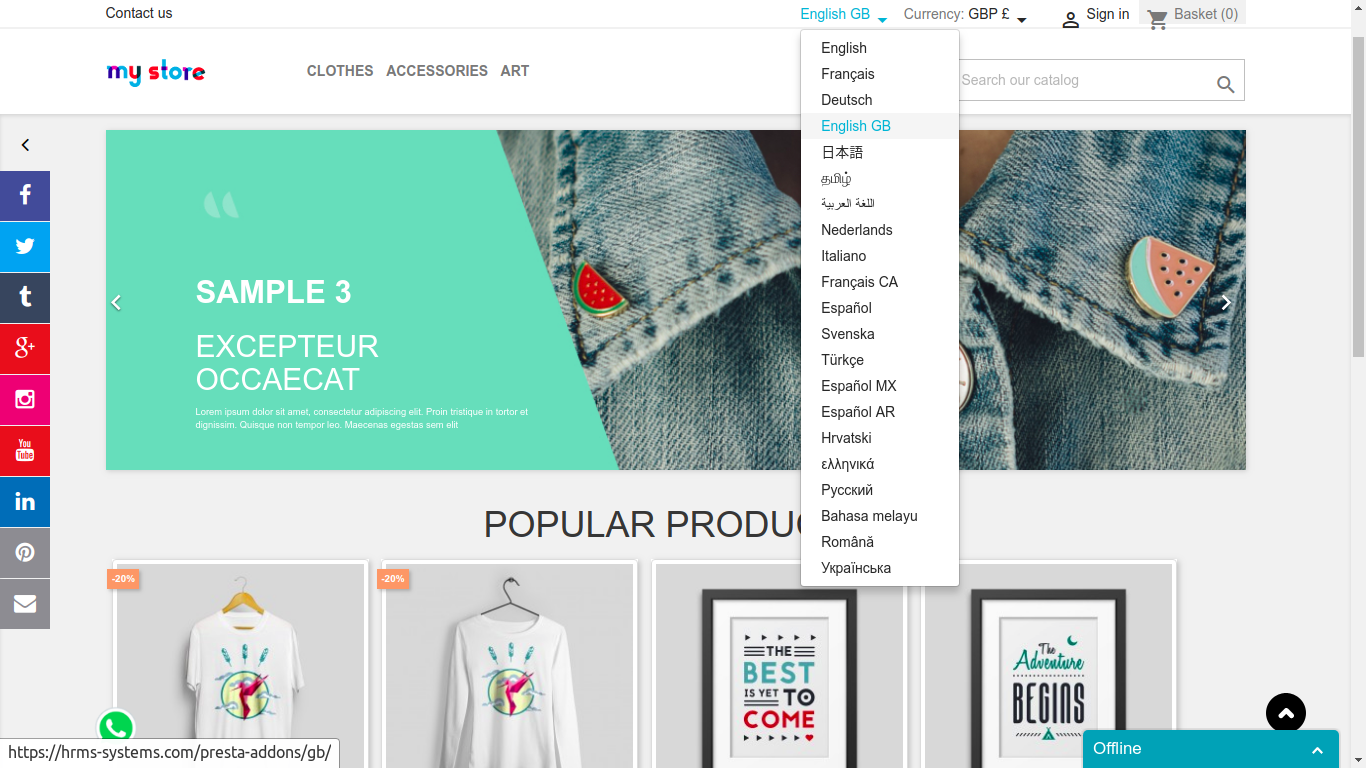Choose the Tamil language option
This screenshot has height=768, width=1366.
point(880,178)
